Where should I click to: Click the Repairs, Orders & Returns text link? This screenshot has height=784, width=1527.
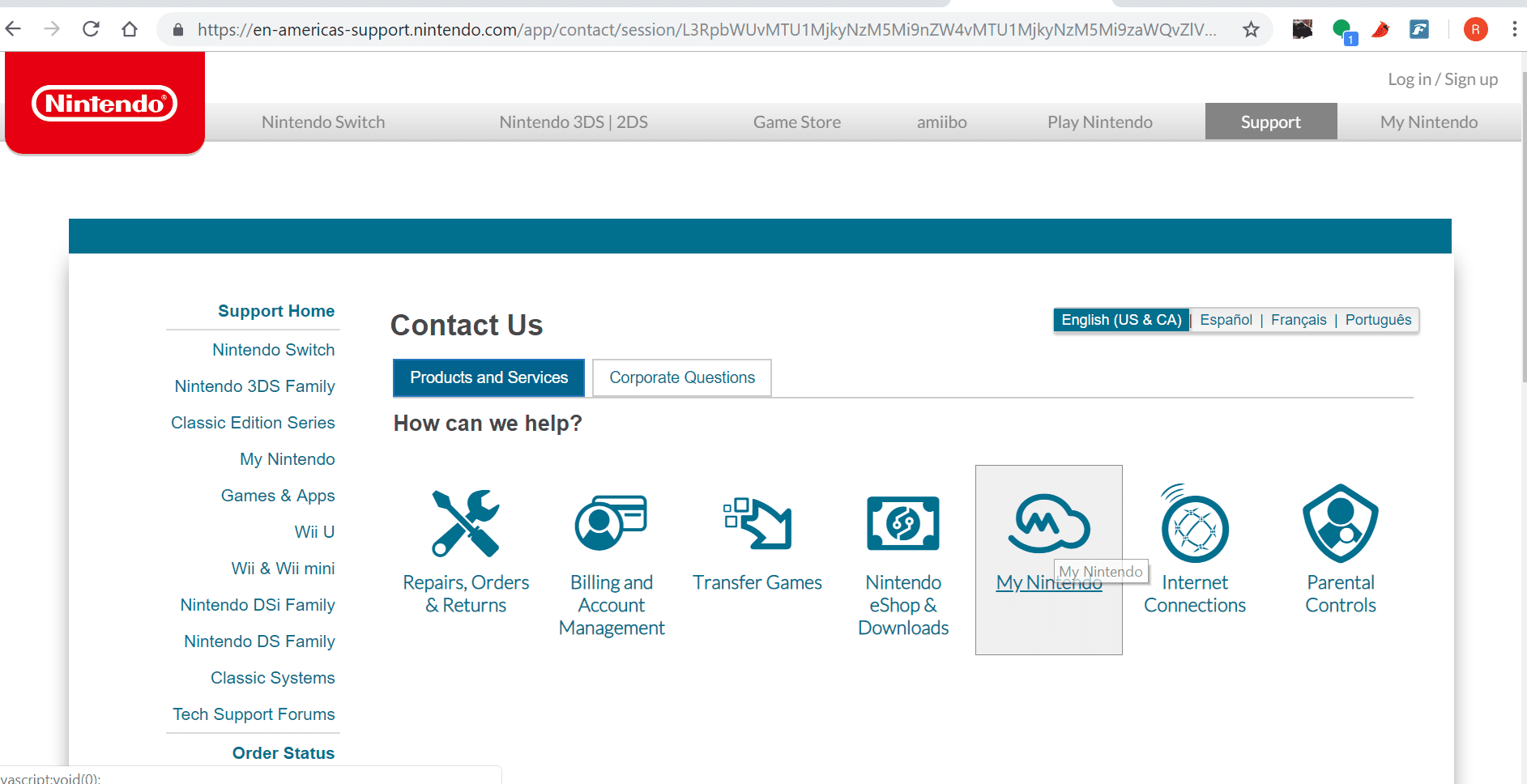tap(466, 594)
